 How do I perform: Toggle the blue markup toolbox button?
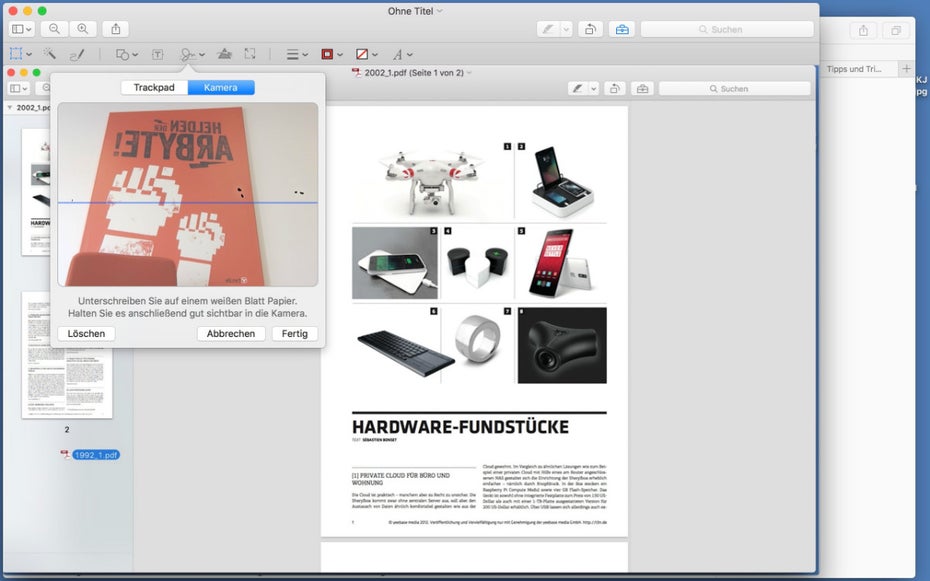click(622, 30)
